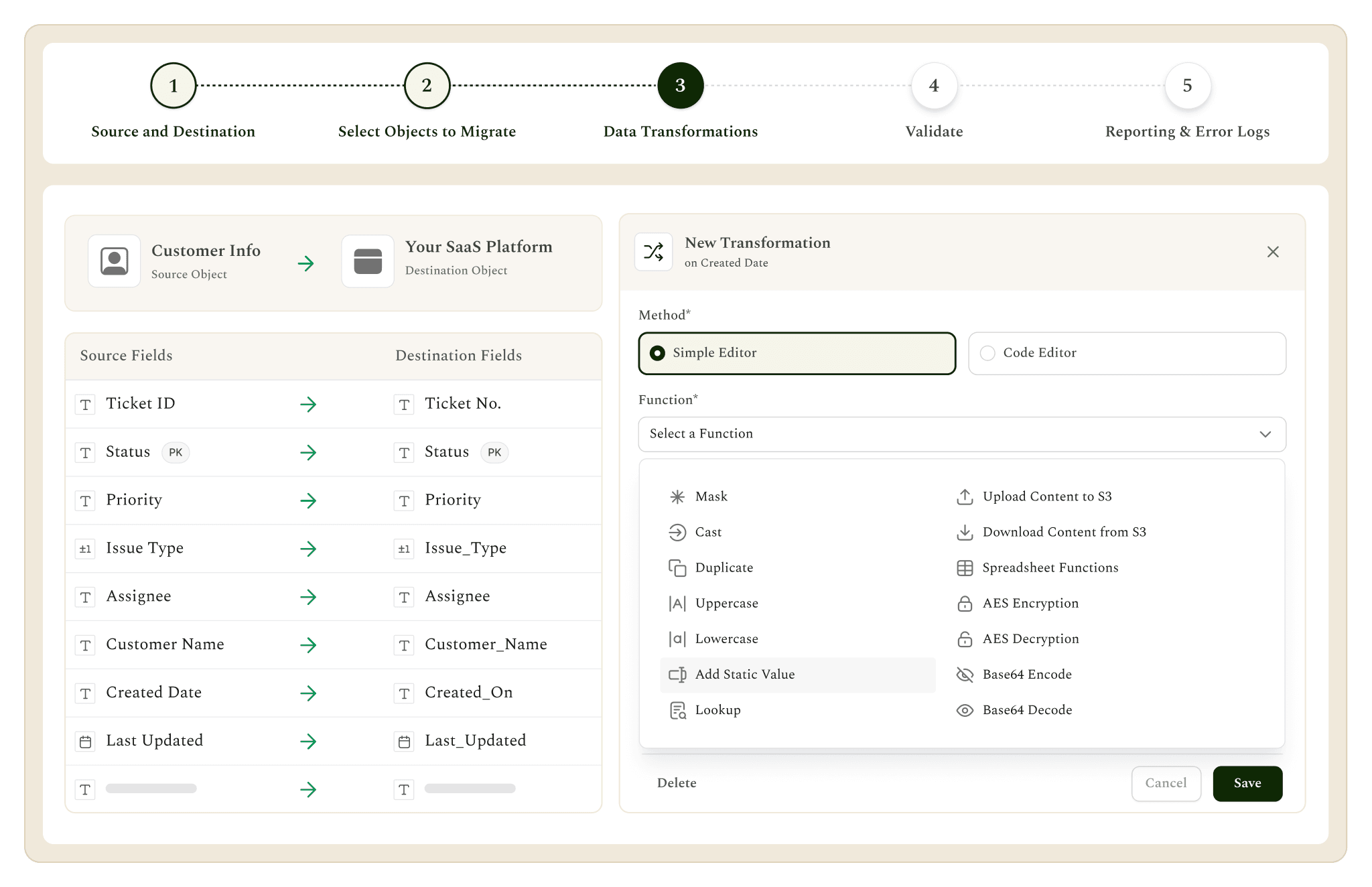Click the Customer Info source object icon
Screen dimensions: 1372x887
coord(115,261)
